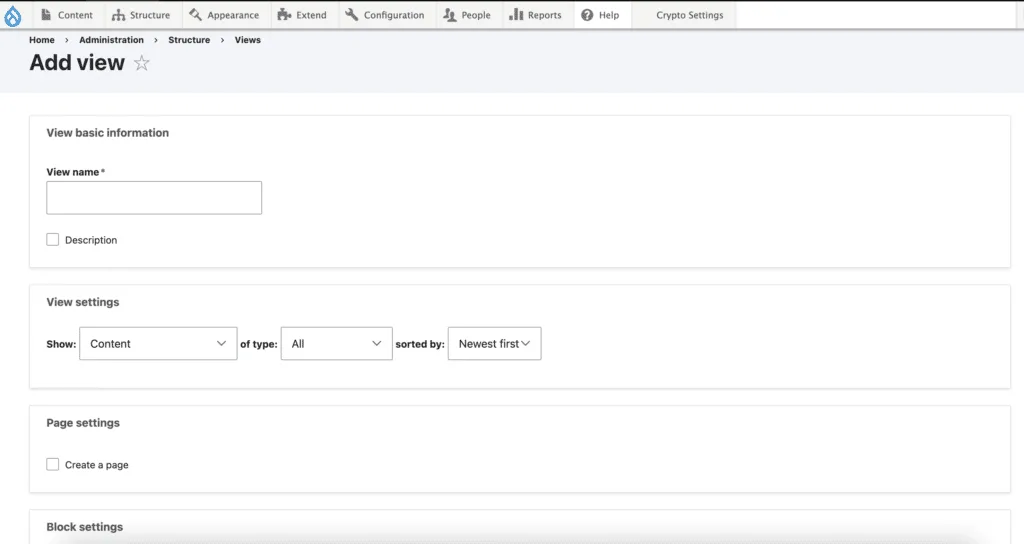Click the Drupal logo icon

tap(12, 16)
